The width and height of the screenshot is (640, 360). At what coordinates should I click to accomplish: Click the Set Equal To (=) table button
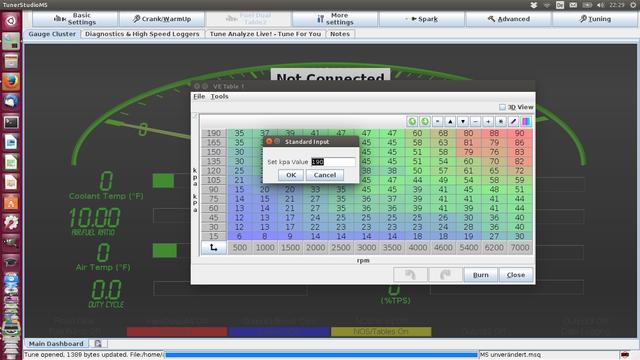(x=438, y=121)
